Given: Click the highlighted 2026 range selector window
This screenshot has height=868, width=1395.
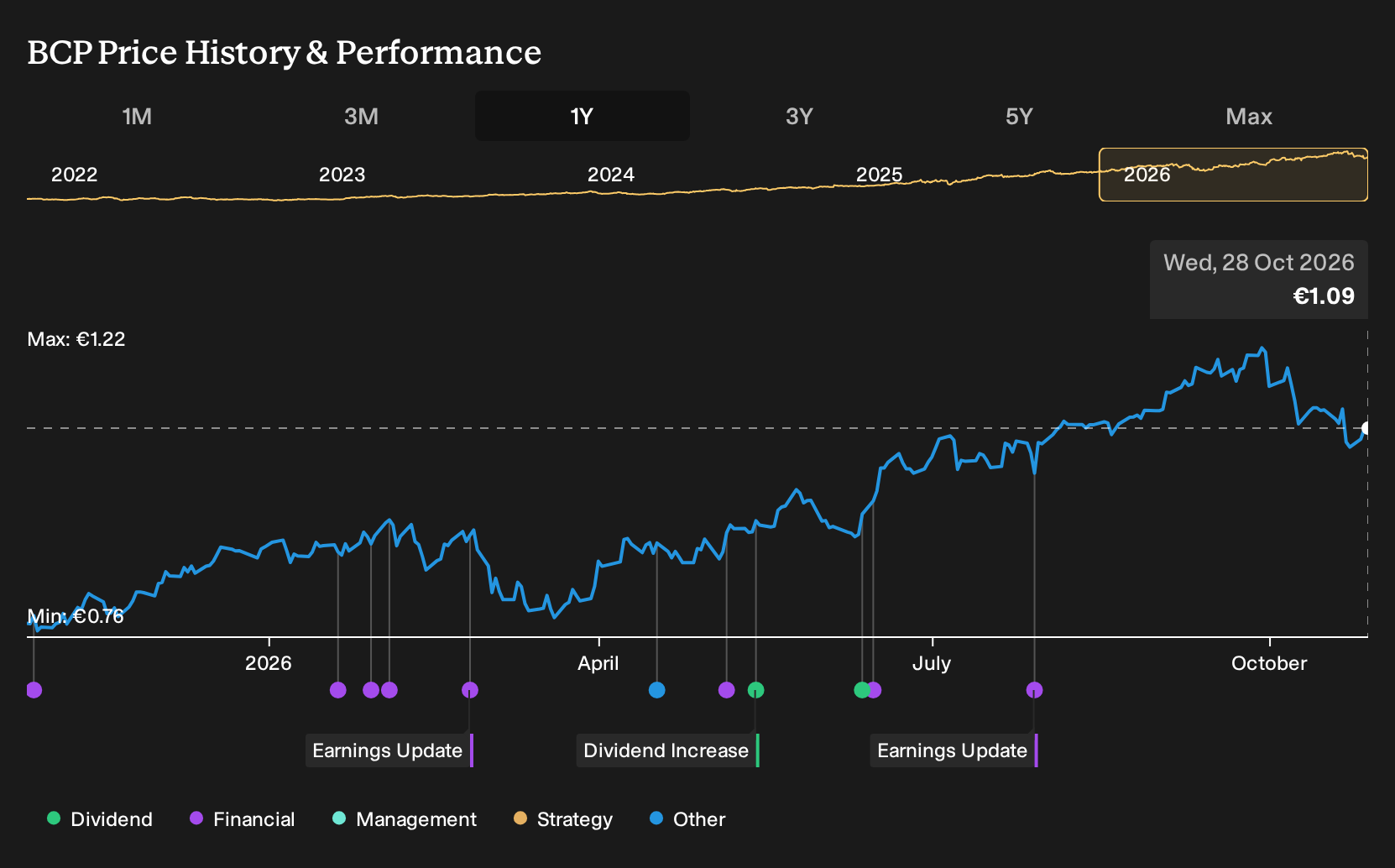Looking at the screenshot, I should pyautogui.click(x=1233, y=175).
